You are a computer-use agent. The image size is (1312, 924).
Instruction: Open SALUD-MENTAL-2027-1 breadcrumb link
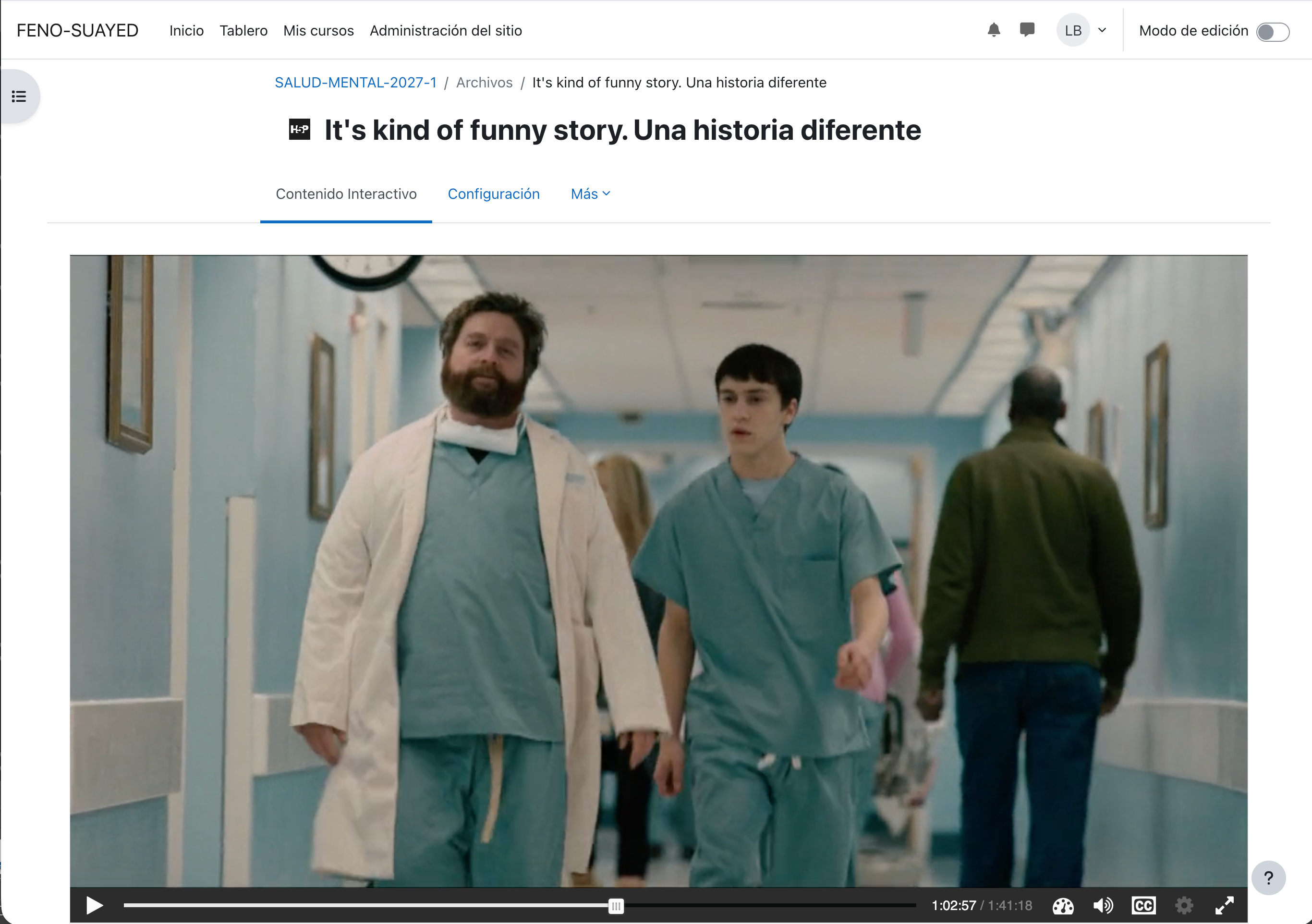[355, 83]
